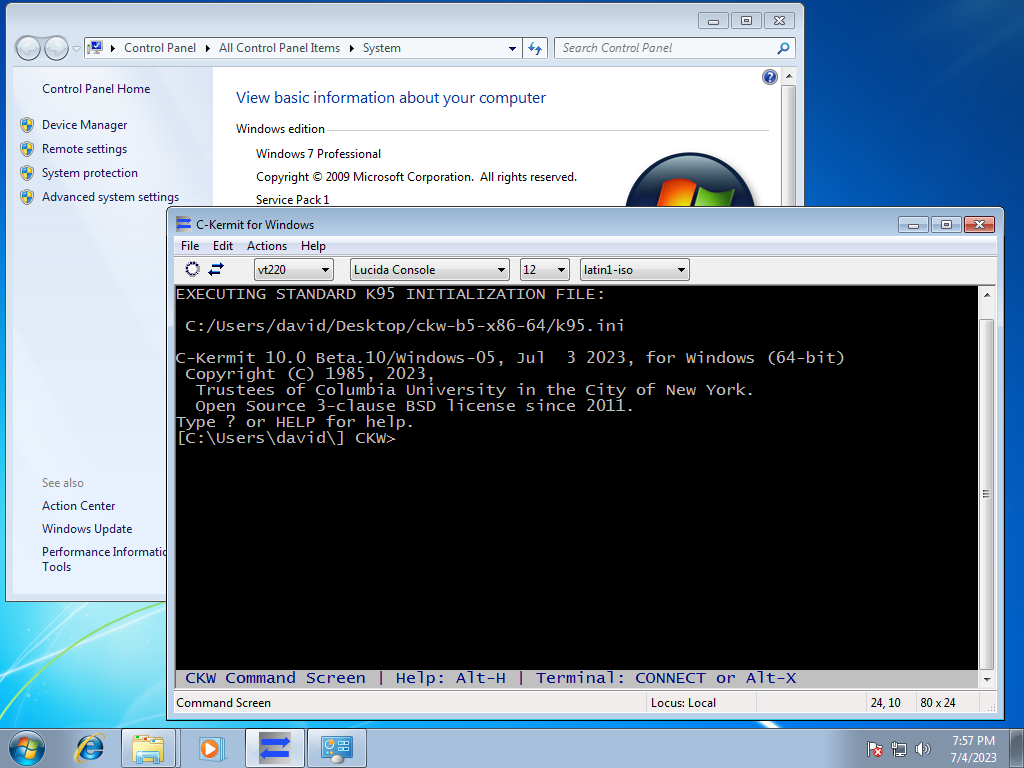Open the font size 12 dropdown

pyautogui.click(x=544, y=270)
